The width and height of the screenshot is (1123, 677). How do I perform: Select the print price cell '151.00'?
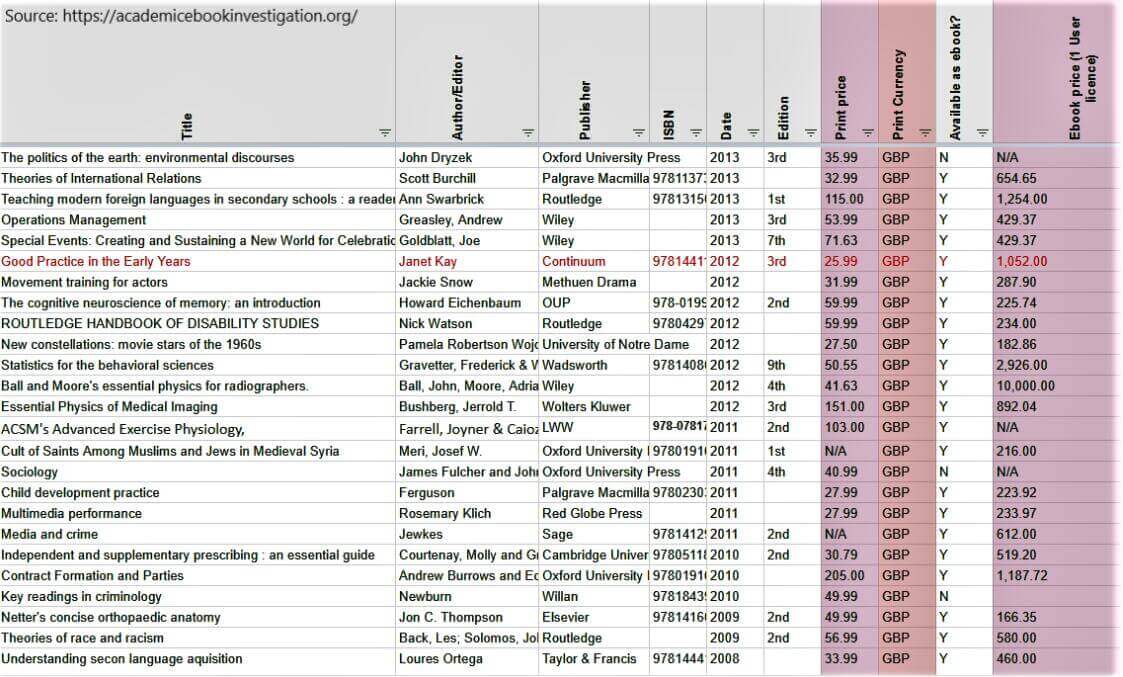click(850, 407)
